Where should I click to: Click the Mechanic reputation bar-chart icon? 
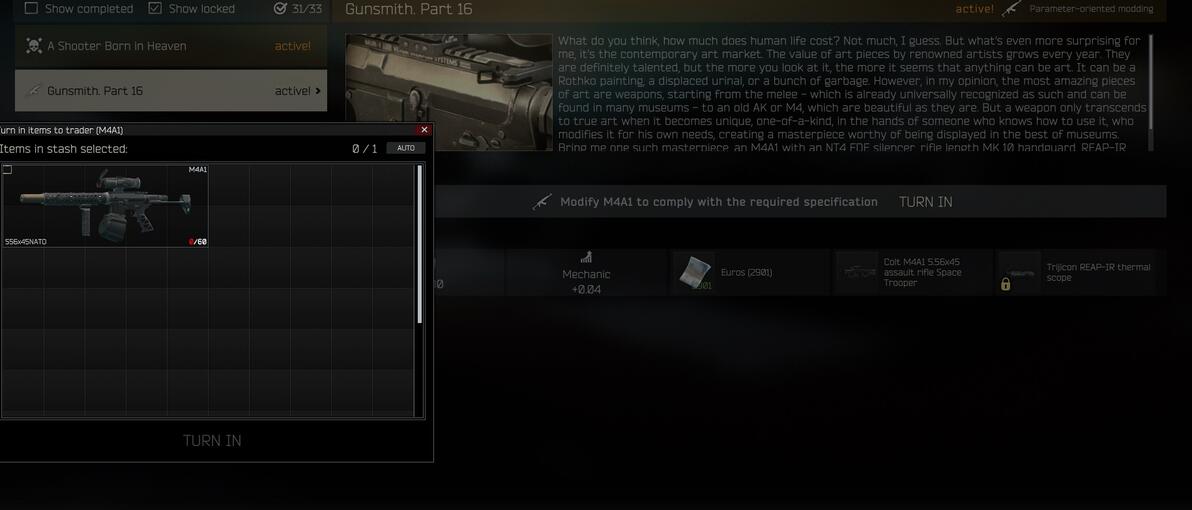586,258
